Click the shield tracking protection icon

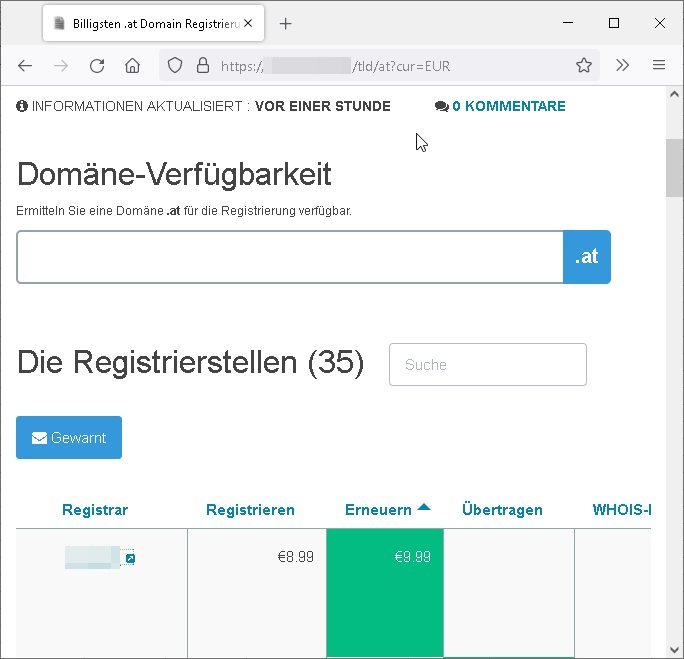tap(175, 66)
